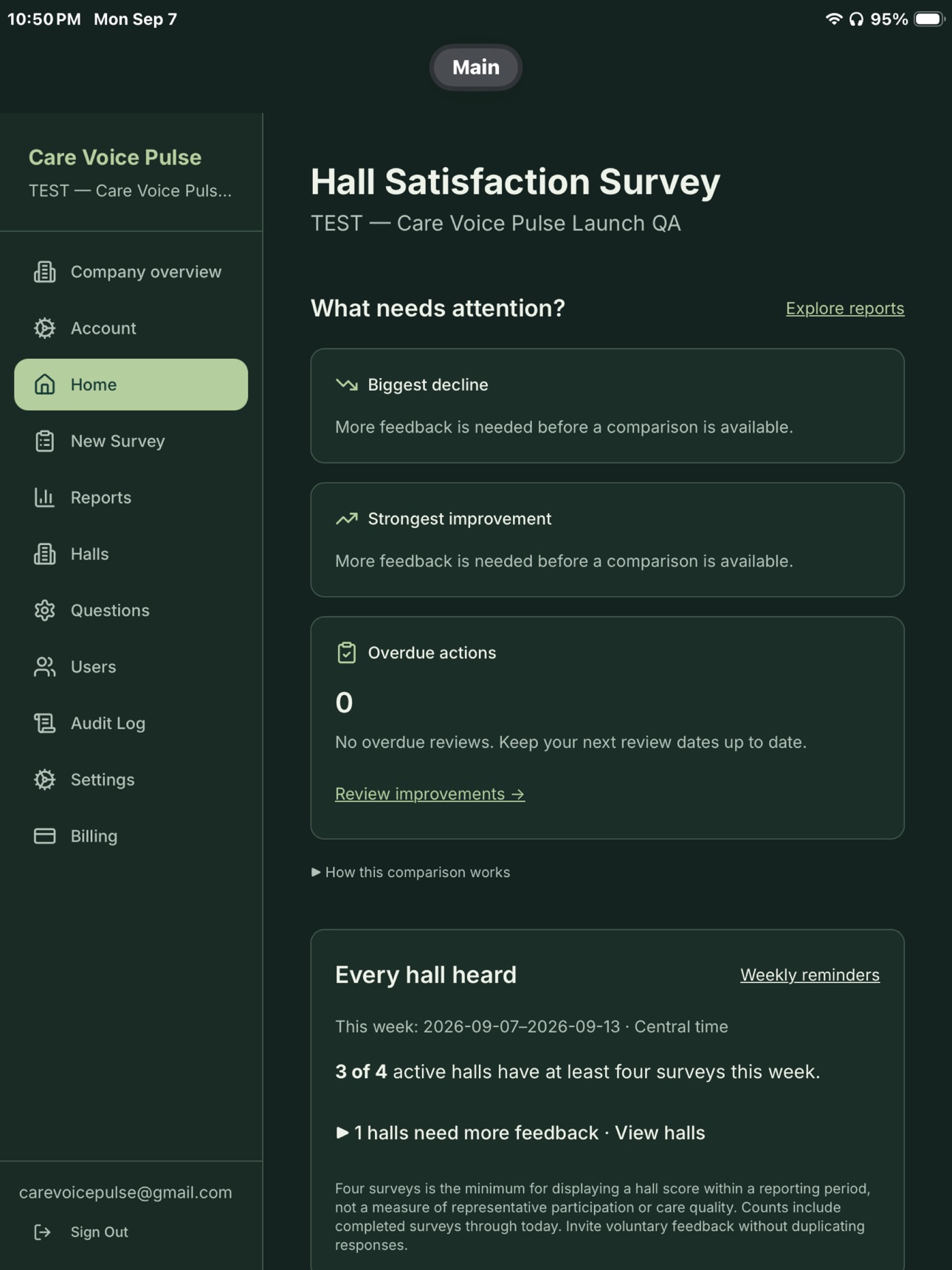Click the Sign Out arrow icon
The width and height of the screenshot is (952, 1270).
coord(42,1232)
